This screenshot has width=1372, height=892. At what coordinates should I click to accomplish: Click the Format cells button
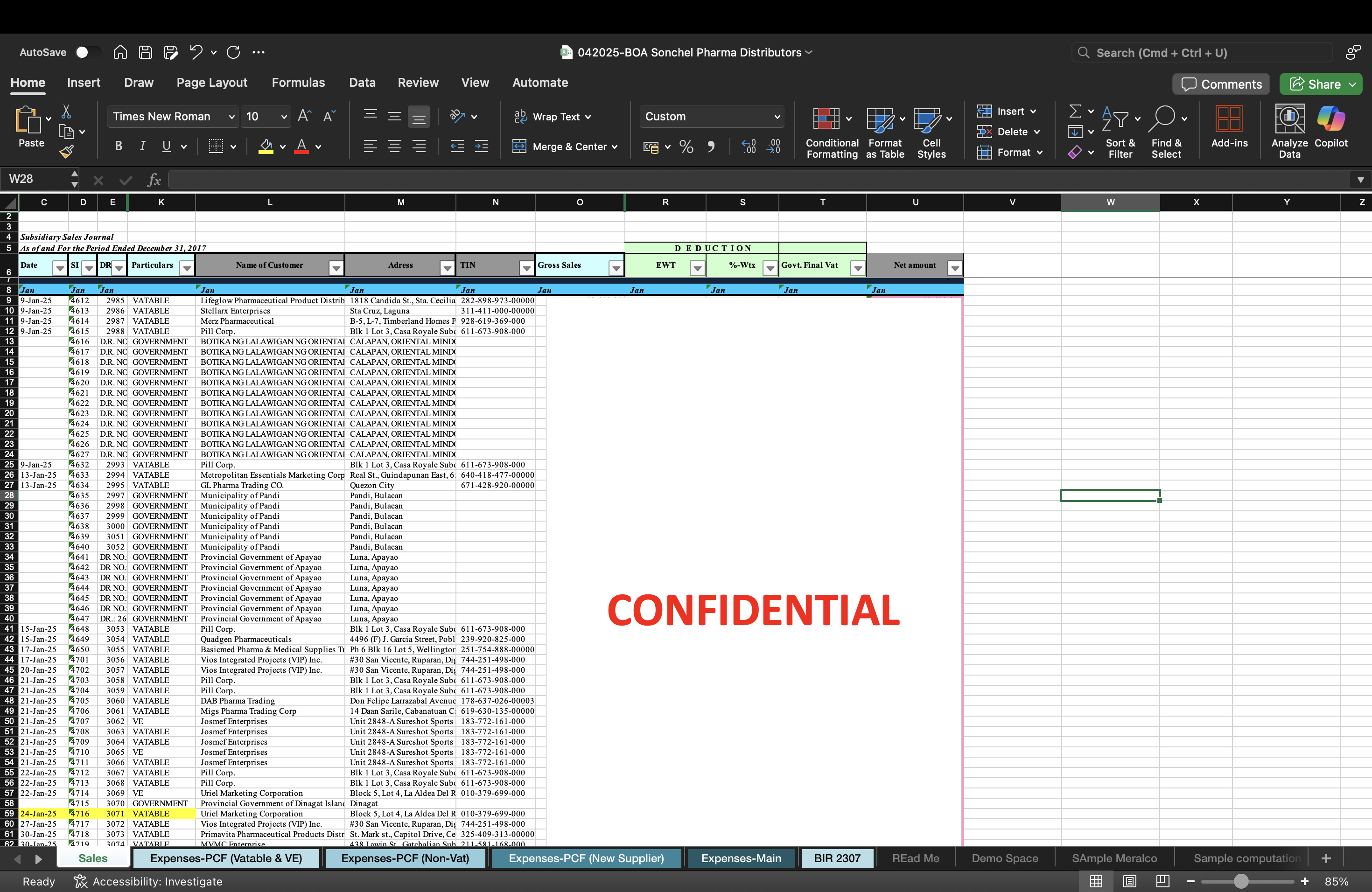[x=1010, y=152]
